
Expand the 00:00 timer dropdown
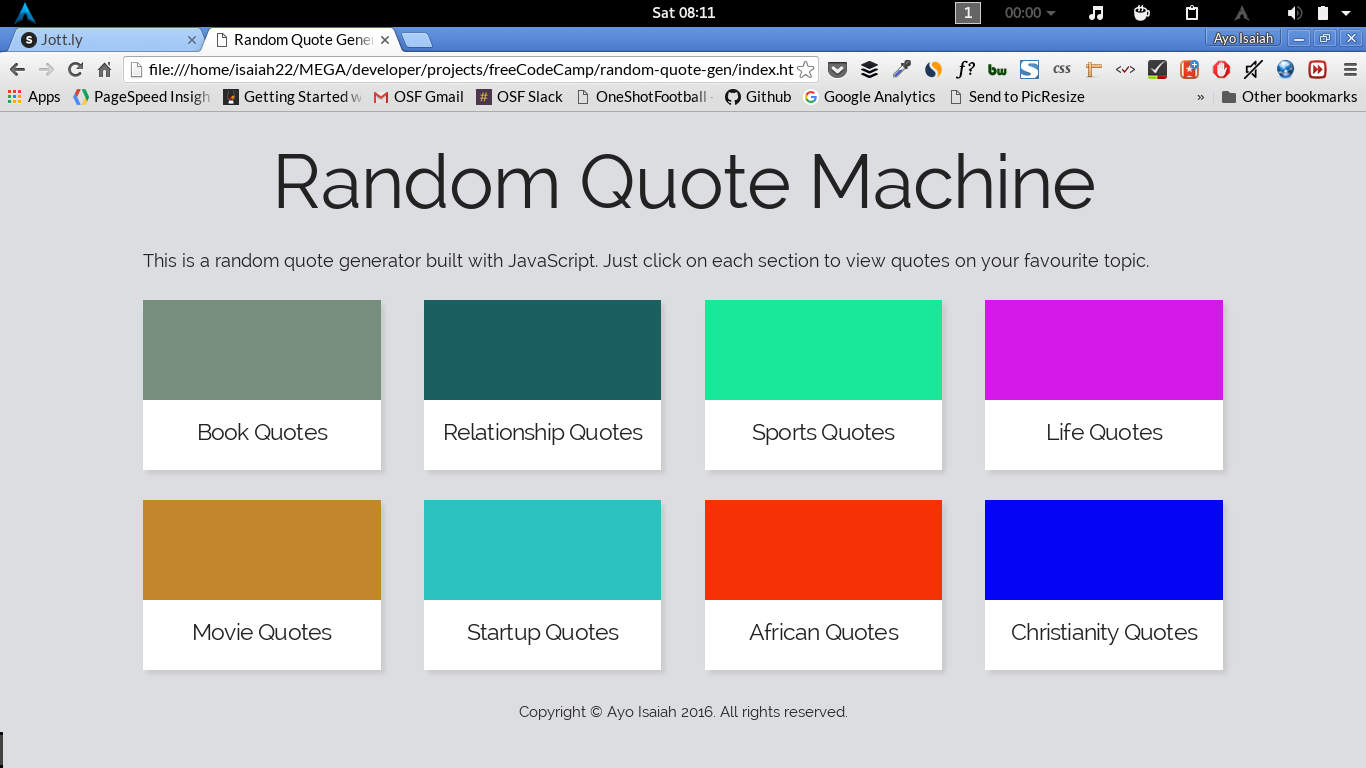(1030, 13)
